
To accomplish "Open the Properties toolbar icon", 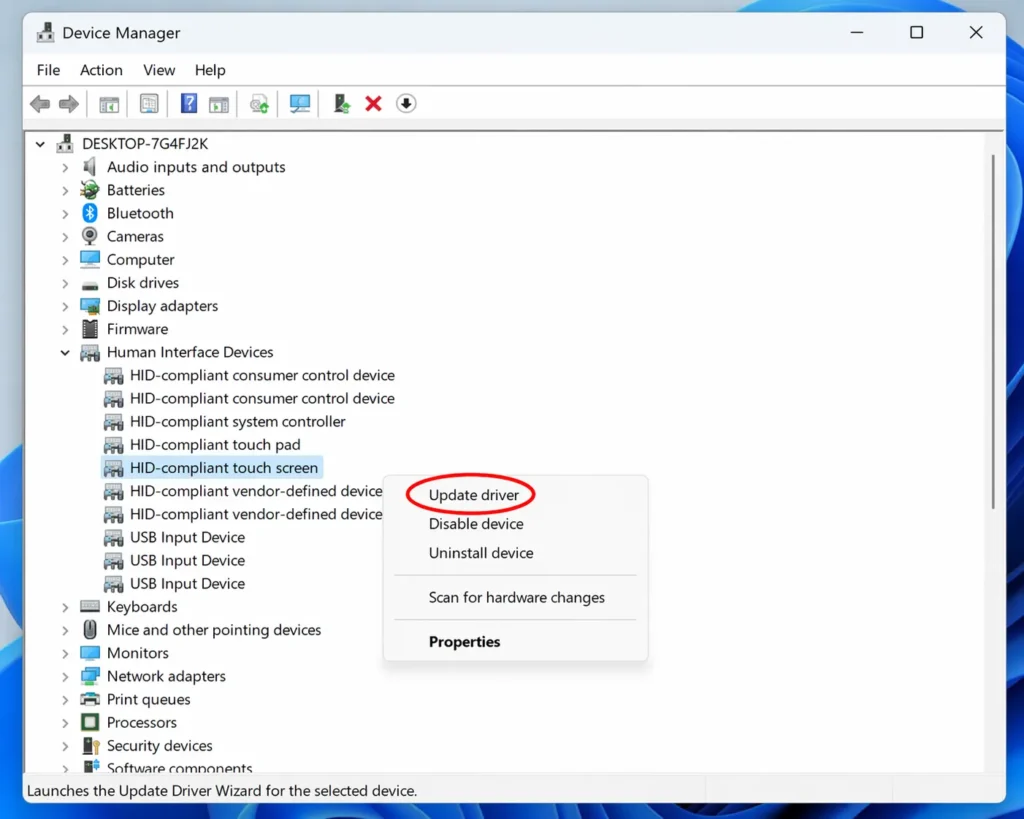I will point(149,104).
